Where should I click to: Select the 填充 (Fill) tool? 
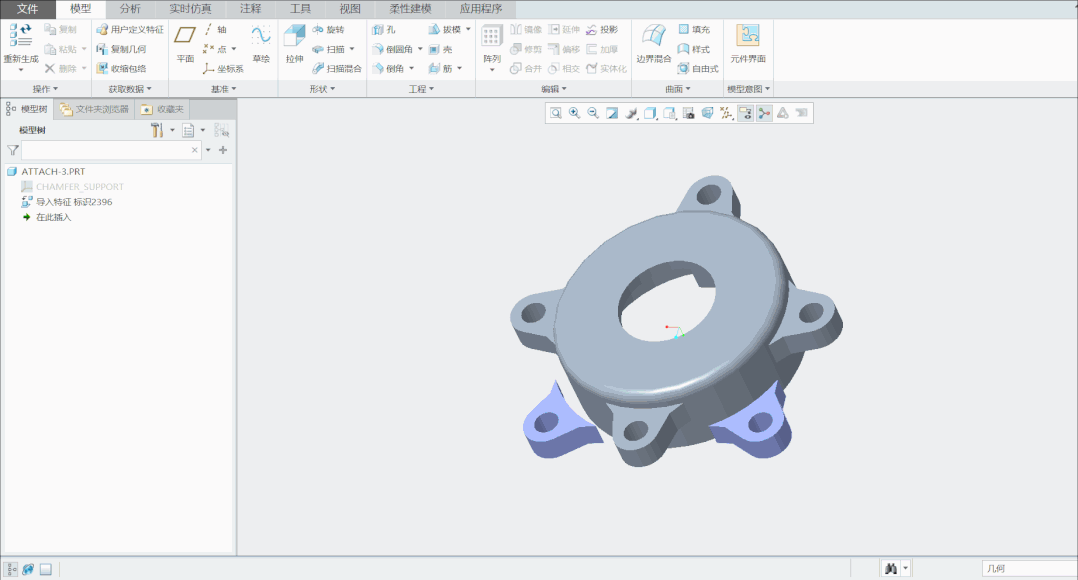(694, 30)
